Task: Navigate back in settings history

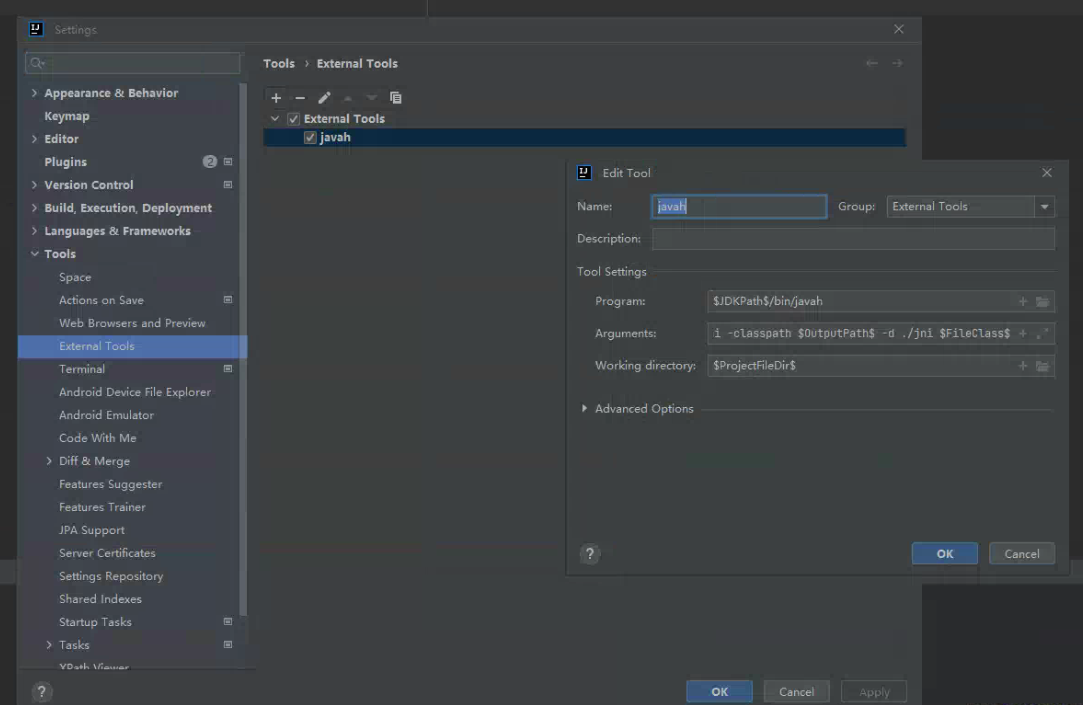Action: (x=872, y=63)
